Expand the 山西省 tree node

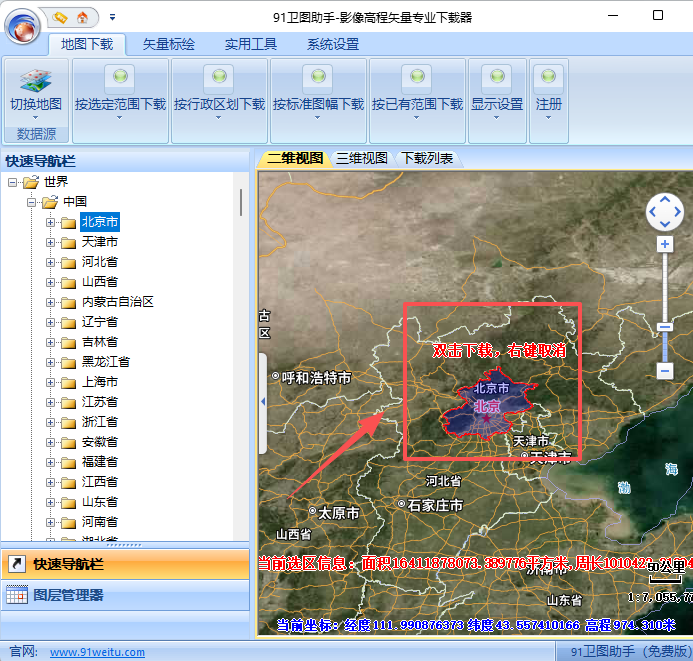(50, 282)
